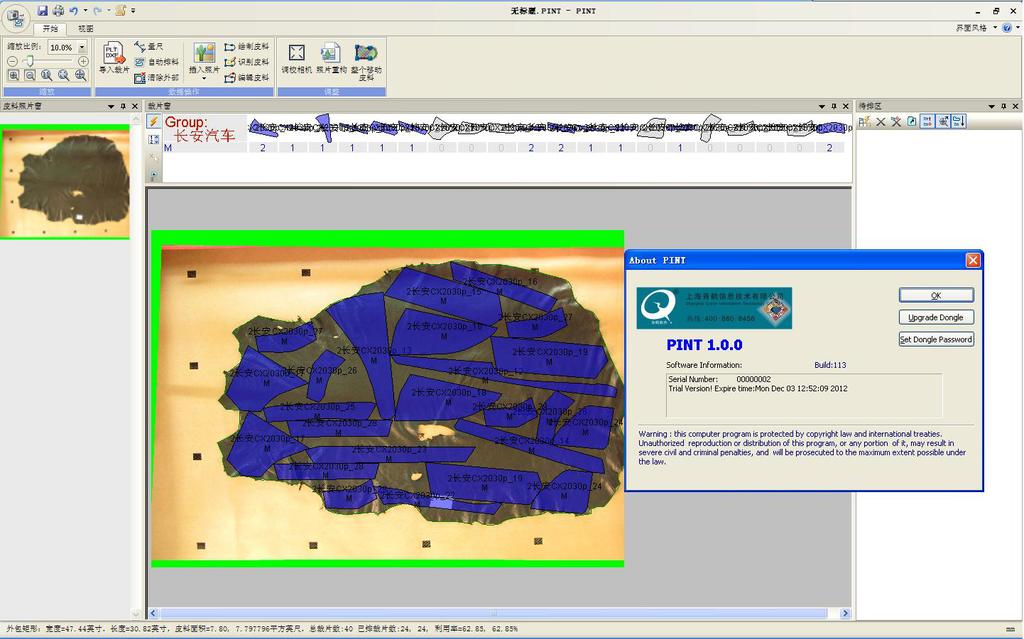
Task: Switch to the View ribbon tab
Action: pos(86,29)
